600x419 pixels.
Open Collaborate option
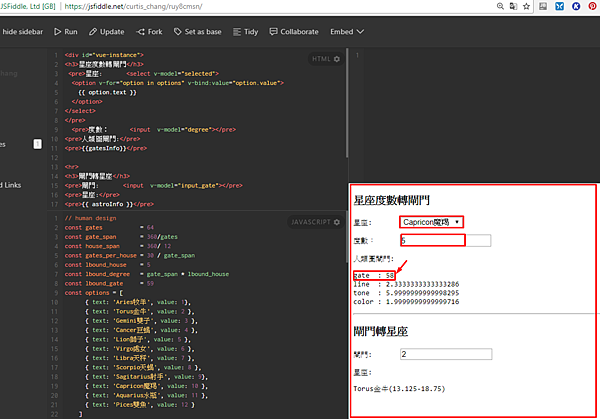click(294, 32)
